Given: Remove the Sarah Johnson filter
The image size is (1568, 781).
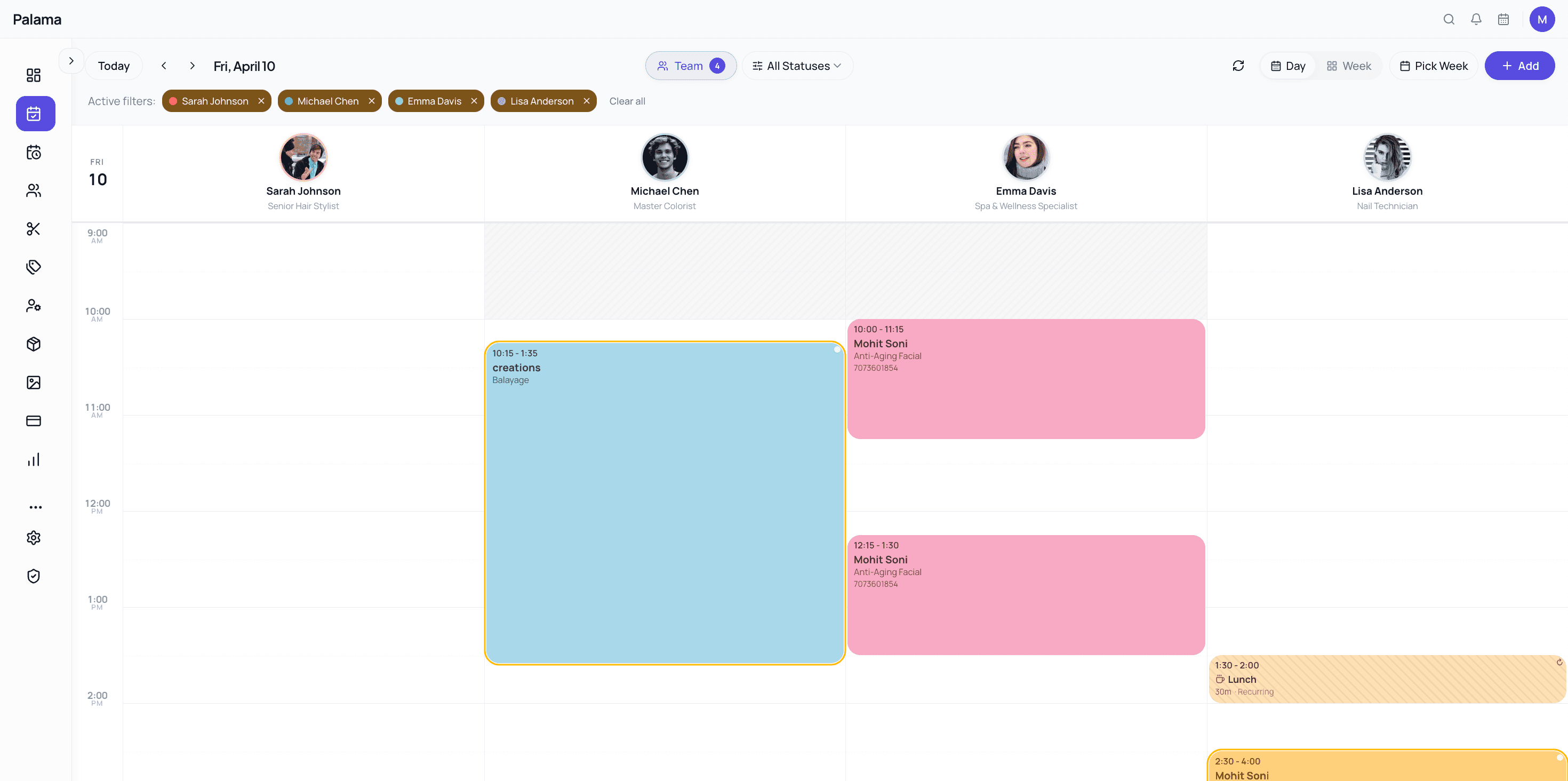Looking at the screenshot, I should (261, 101).
